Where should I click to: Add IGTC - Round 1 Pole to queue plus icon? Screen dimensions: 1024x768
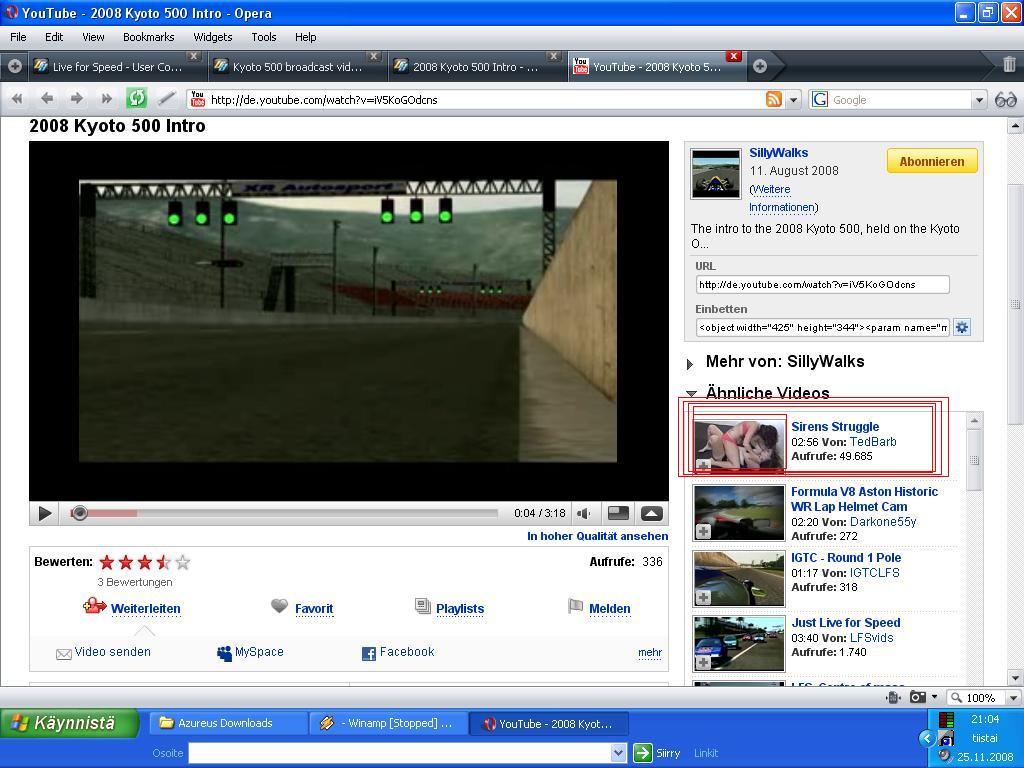click(x=703, y=597)
